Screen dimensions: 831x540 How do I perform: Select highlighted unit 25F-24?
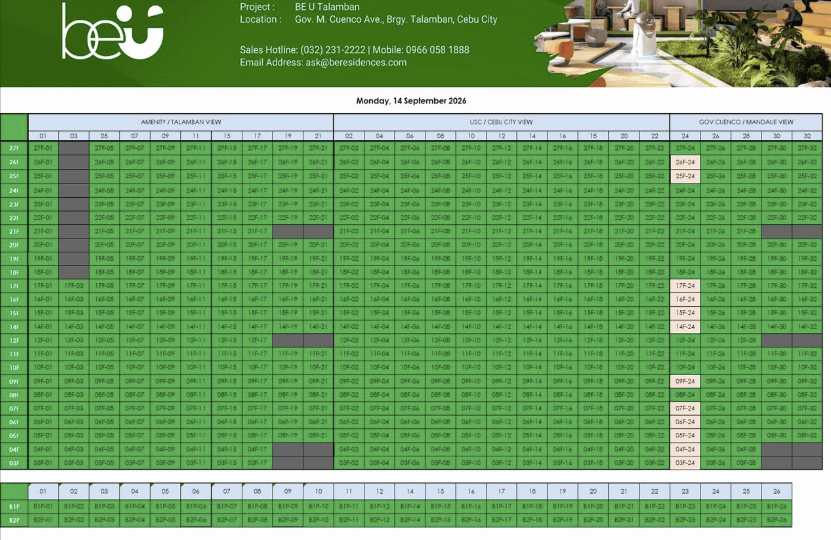coord(685,176)
